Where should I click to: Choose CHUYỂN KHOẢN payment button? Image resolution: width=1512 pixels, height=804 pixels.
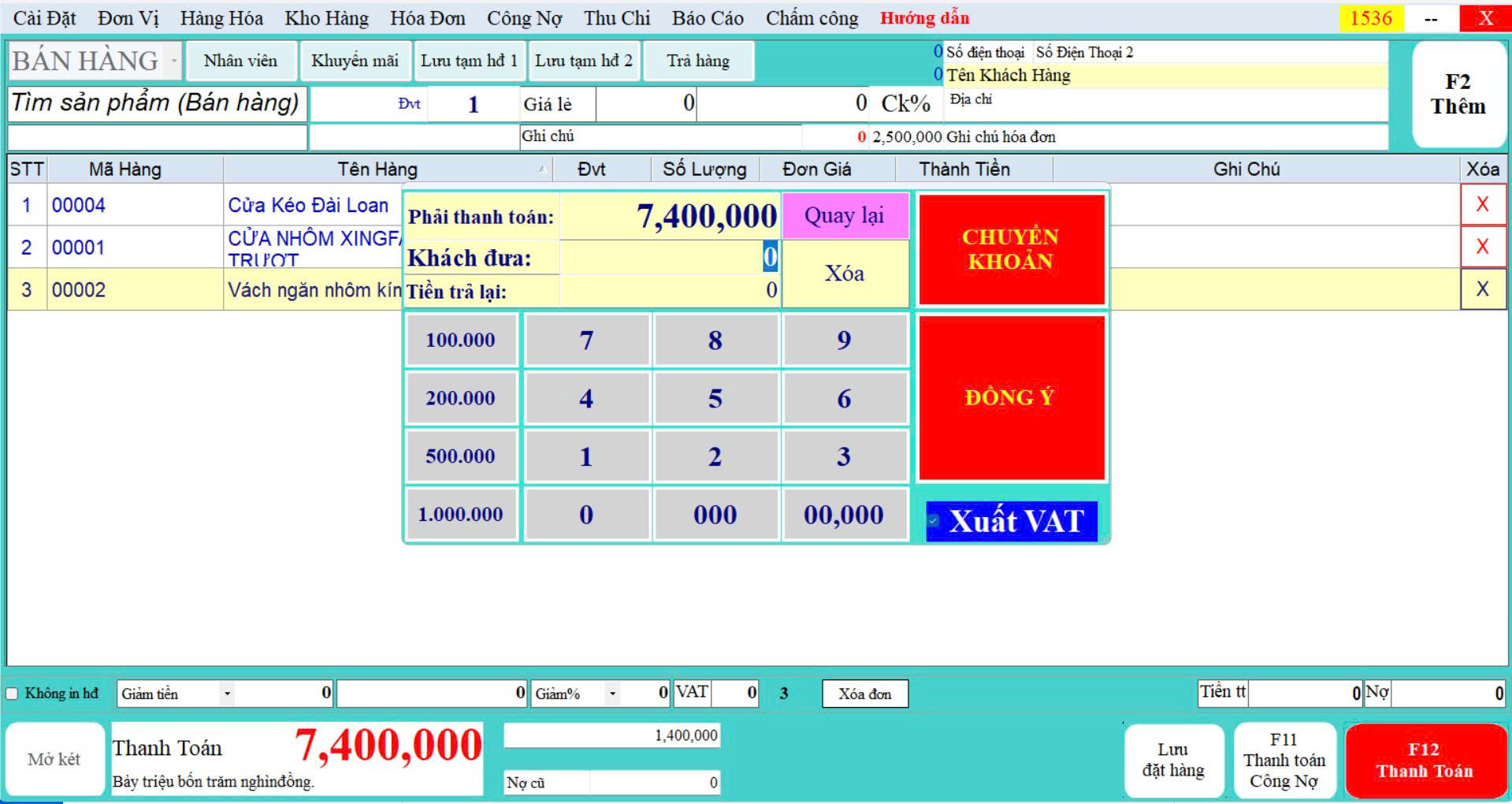(x=1011, y=249)
